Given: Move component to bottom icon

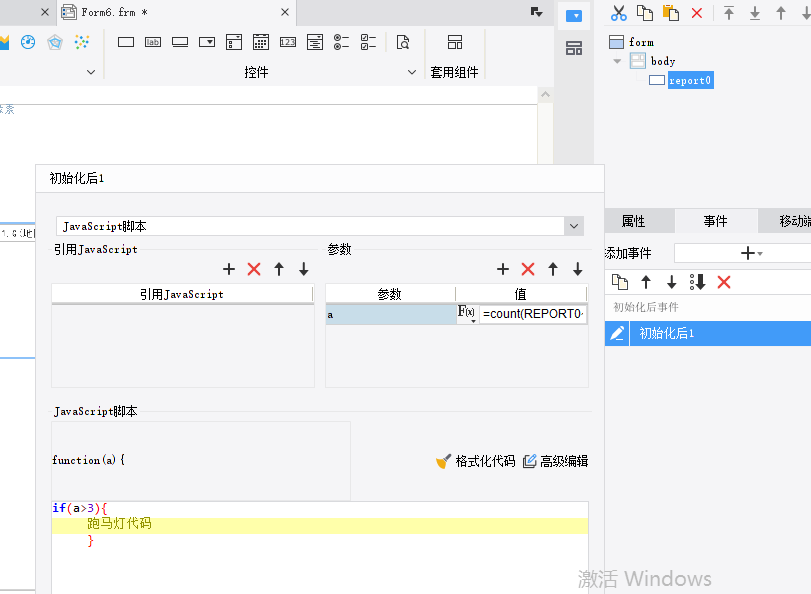Looking at the screenshot, I should coord(755,13).
